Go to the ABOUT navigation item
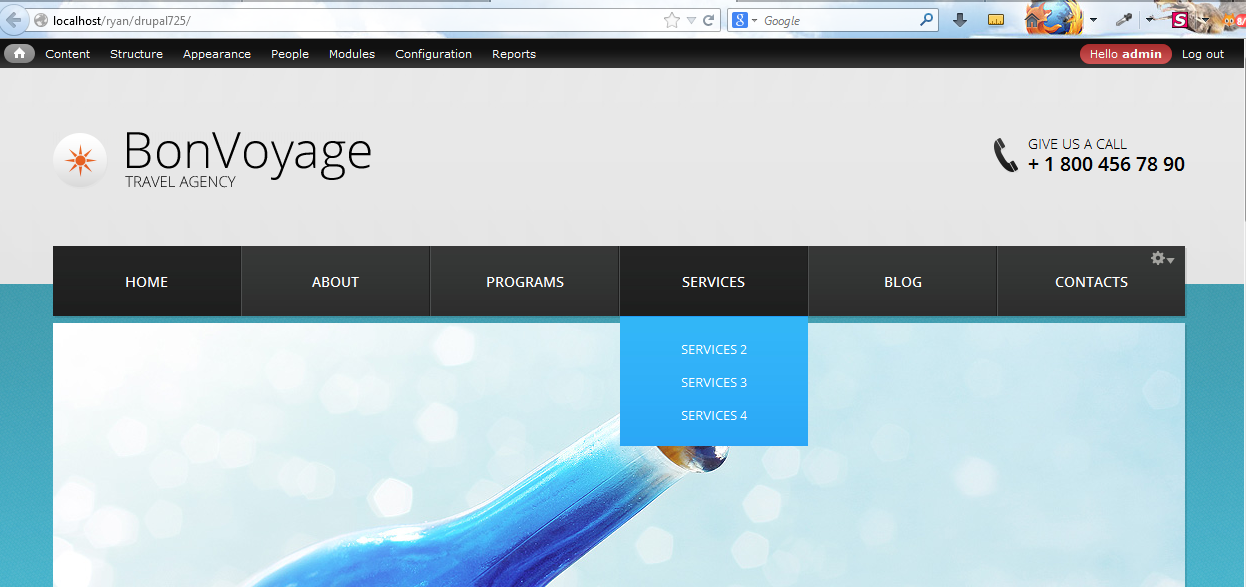Screen dimensions: 1246x587 pyautogui.click(x=336, y=282)
